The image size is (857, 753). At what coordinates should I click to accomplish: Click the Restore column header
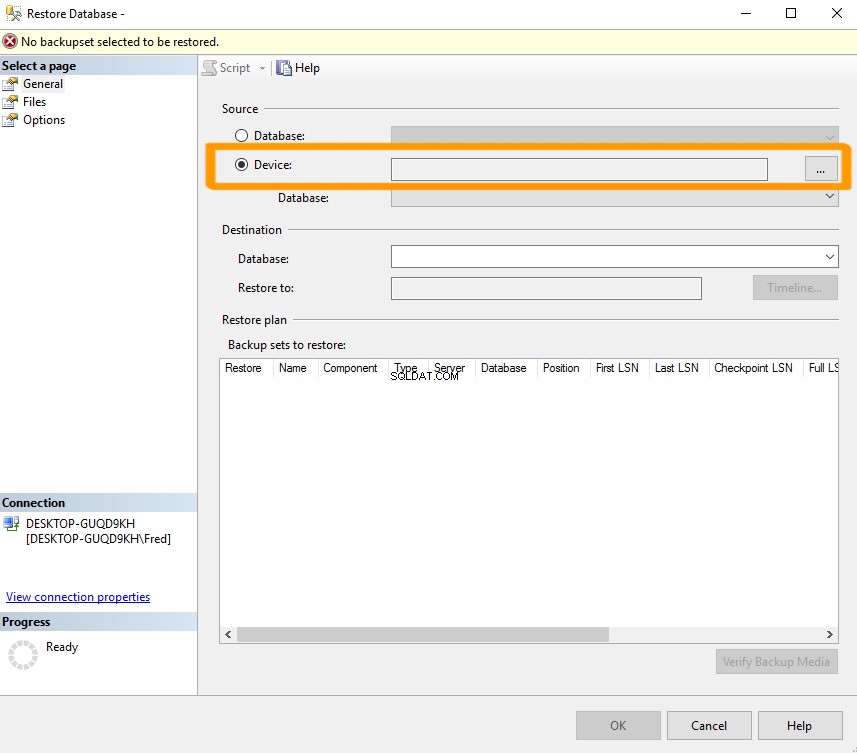coord(243,368)
